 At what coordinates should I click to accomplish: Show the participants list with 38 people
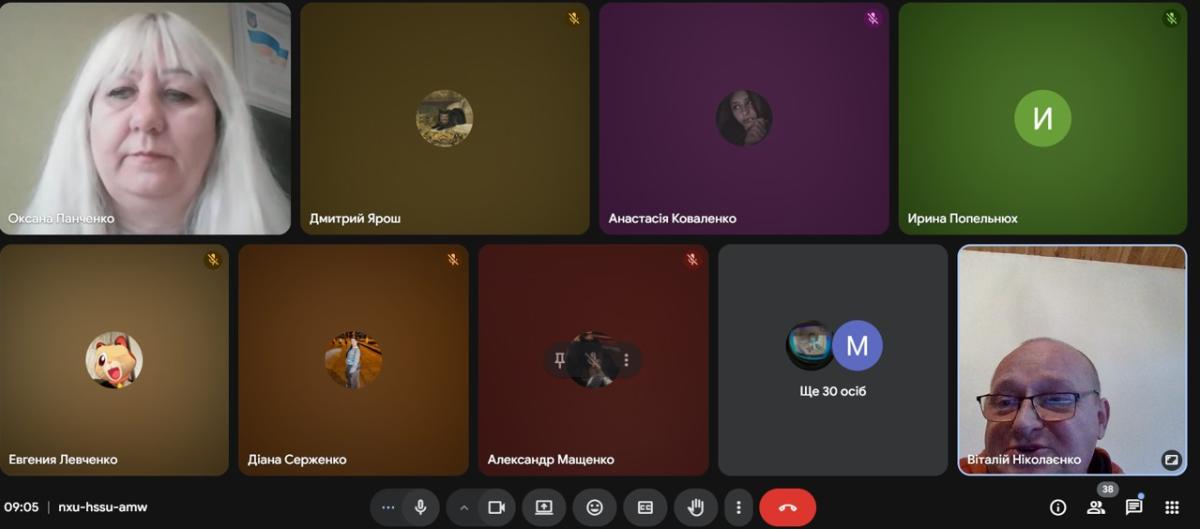1096,507
